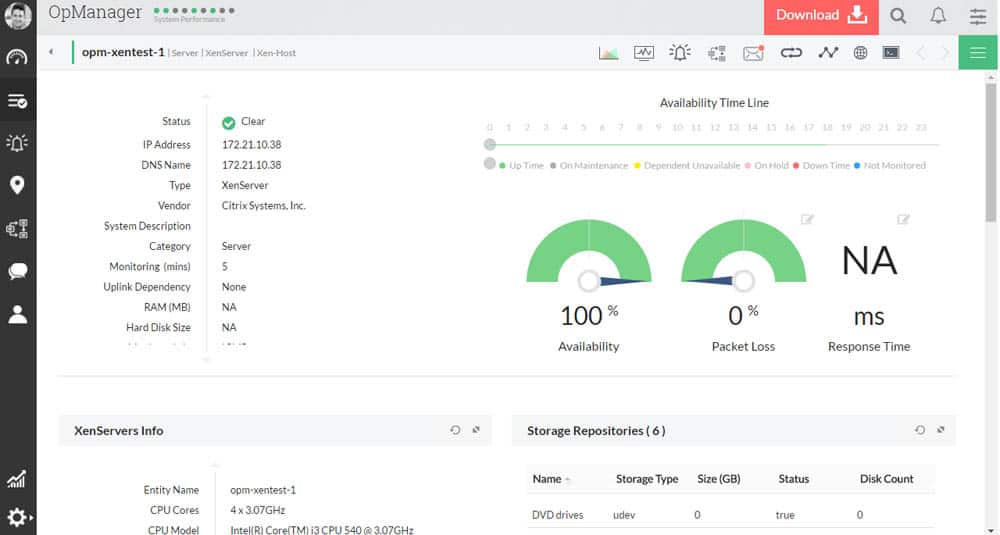This screenshot has width=1000, height=535.
Task: Open the green hamburger menu button
Action: coord(978,52)
